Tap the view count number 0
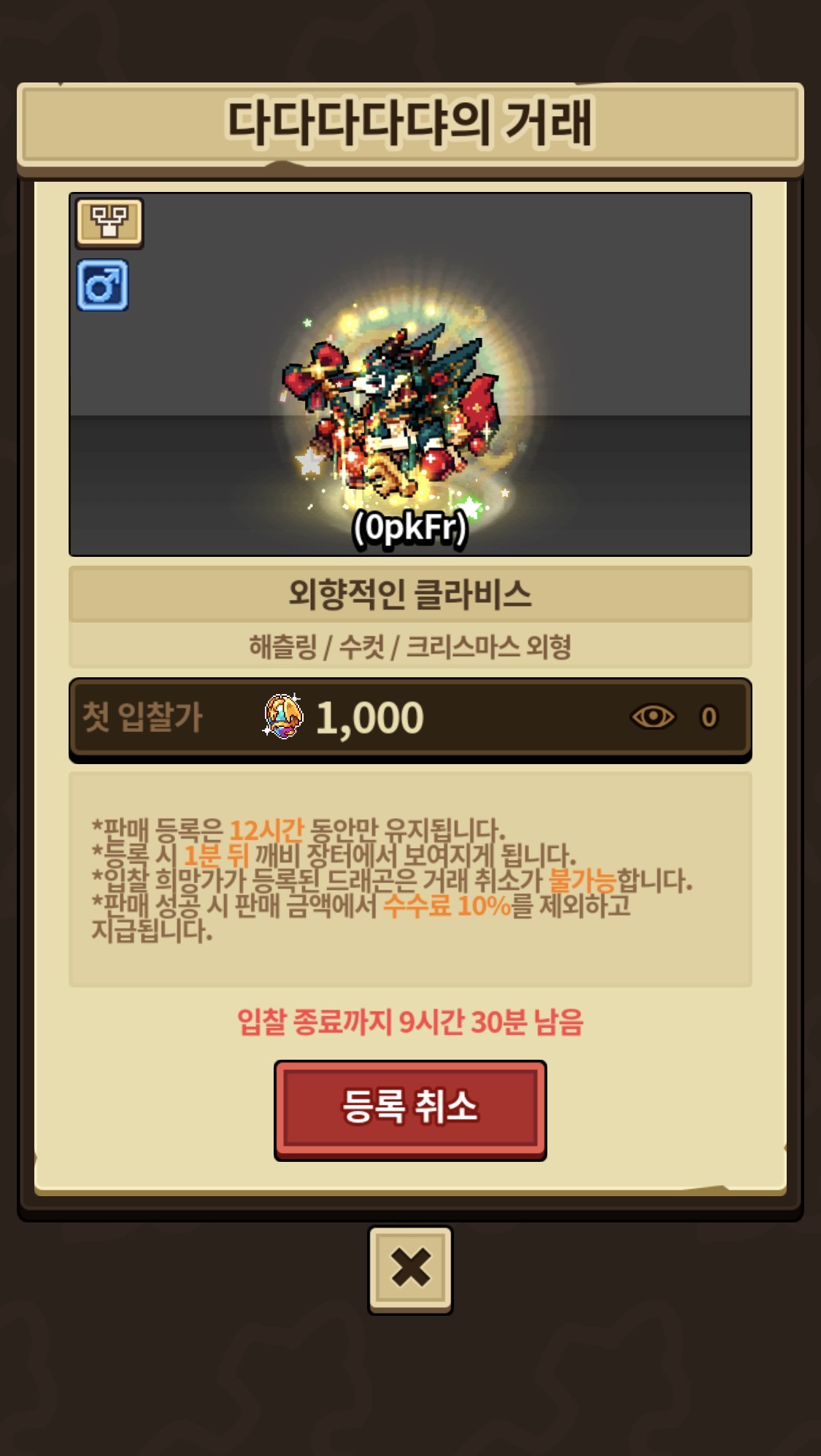Image resolution: width=821 pixels, height=1456 pixels. tap(709, 717)
